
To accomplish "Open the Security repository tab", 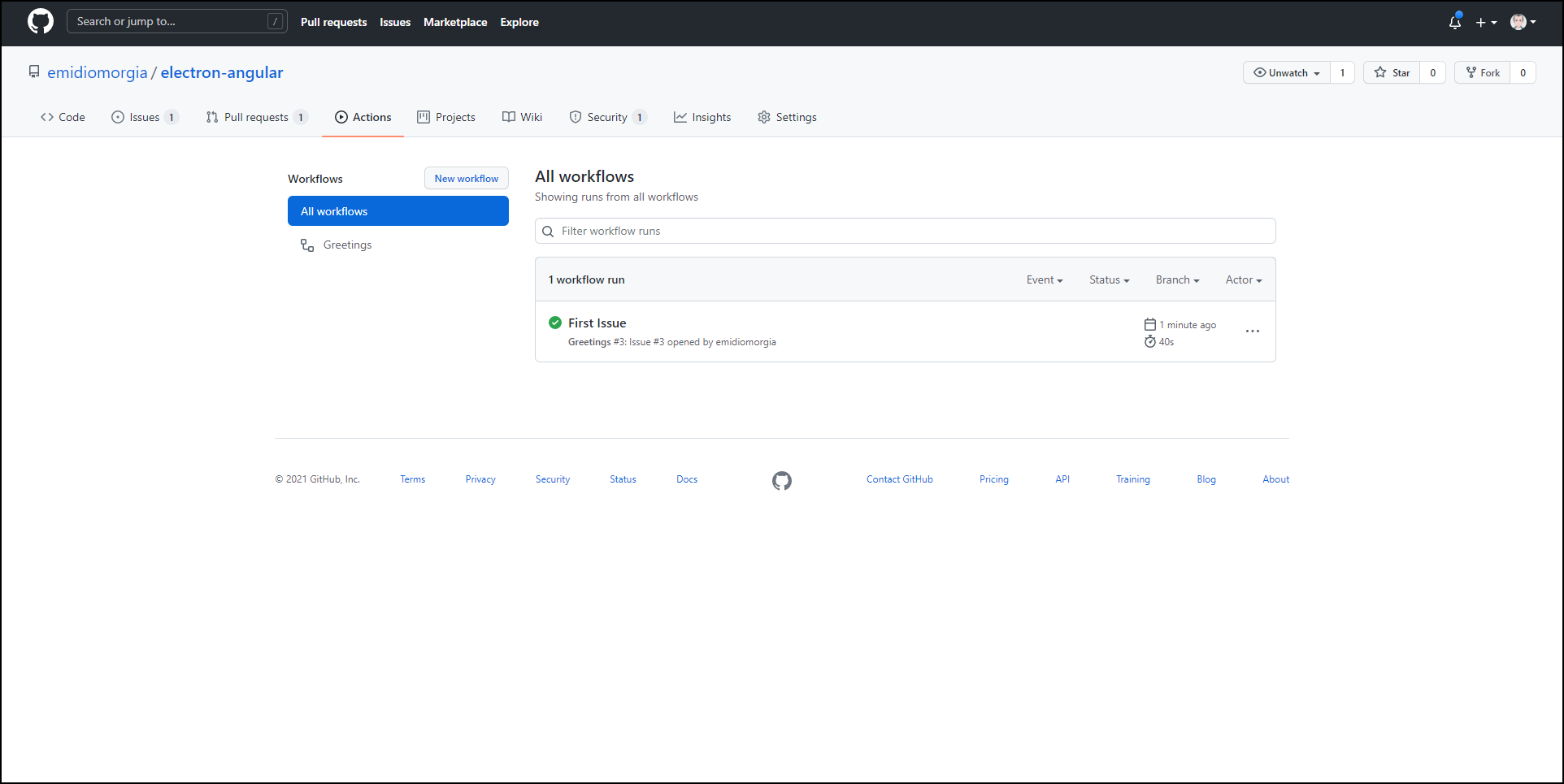I will pyautogui.click(x=606, y=118).
